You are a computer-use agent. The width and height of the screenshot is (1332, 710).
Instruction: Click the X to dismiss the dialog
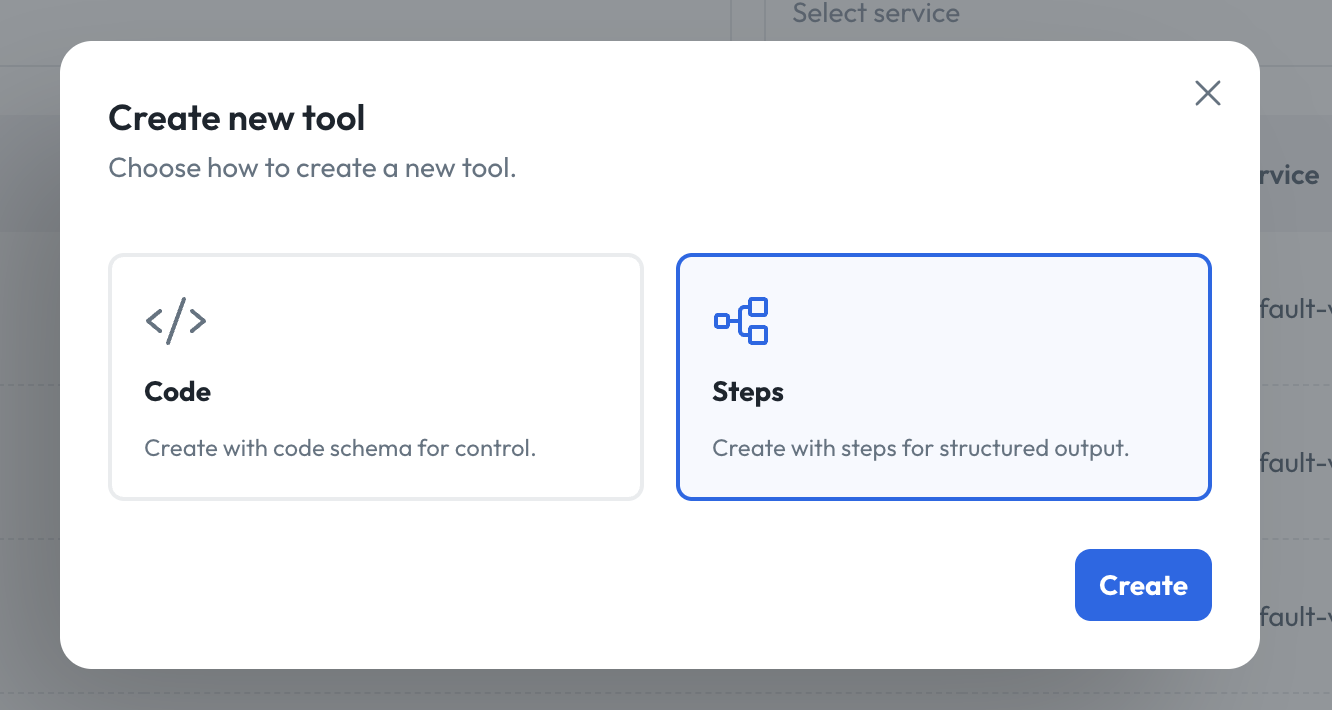pyautogui.click(x=1207, y=93)
